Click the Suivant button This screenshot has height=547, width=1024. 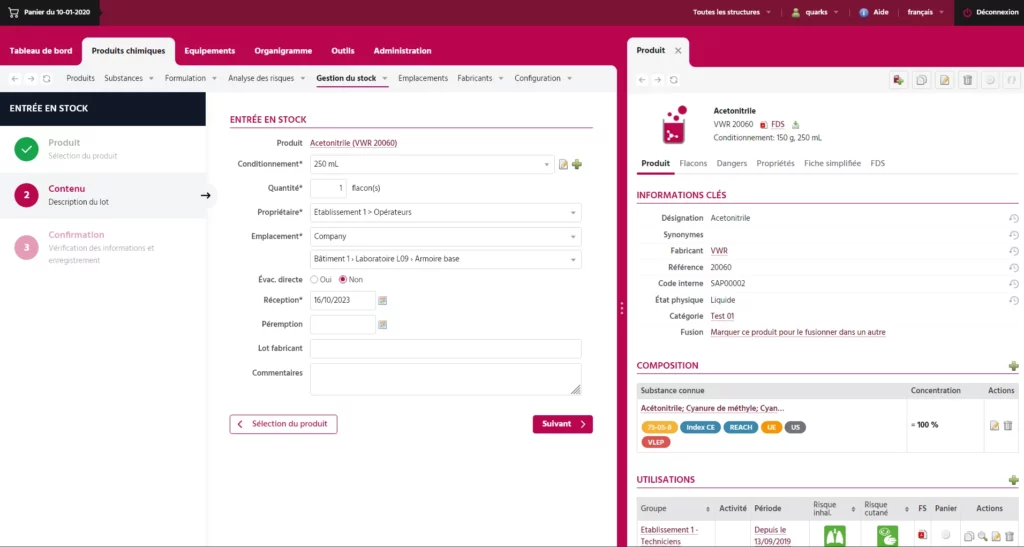562,424
